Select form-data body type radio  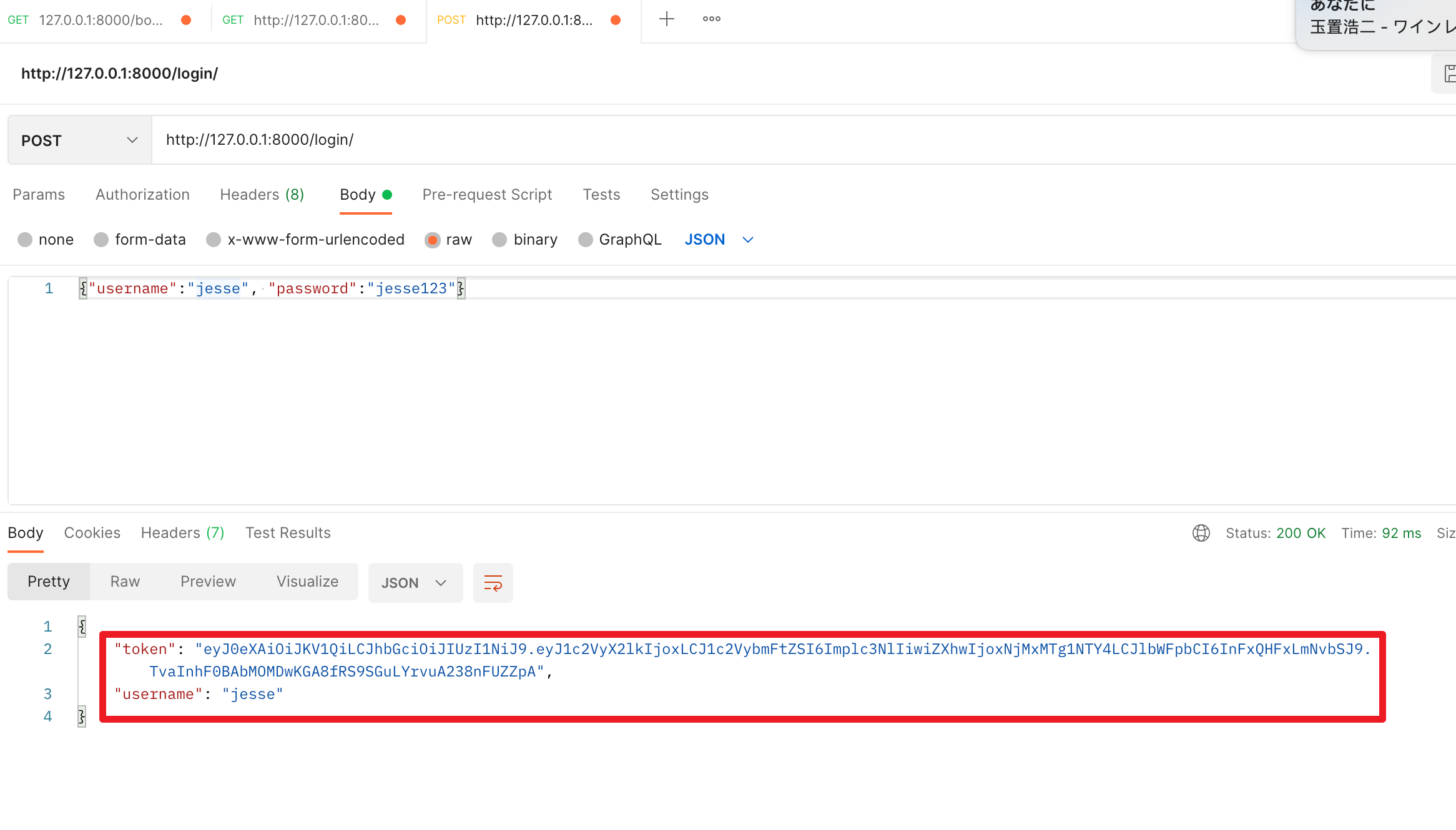pos(101,240)
